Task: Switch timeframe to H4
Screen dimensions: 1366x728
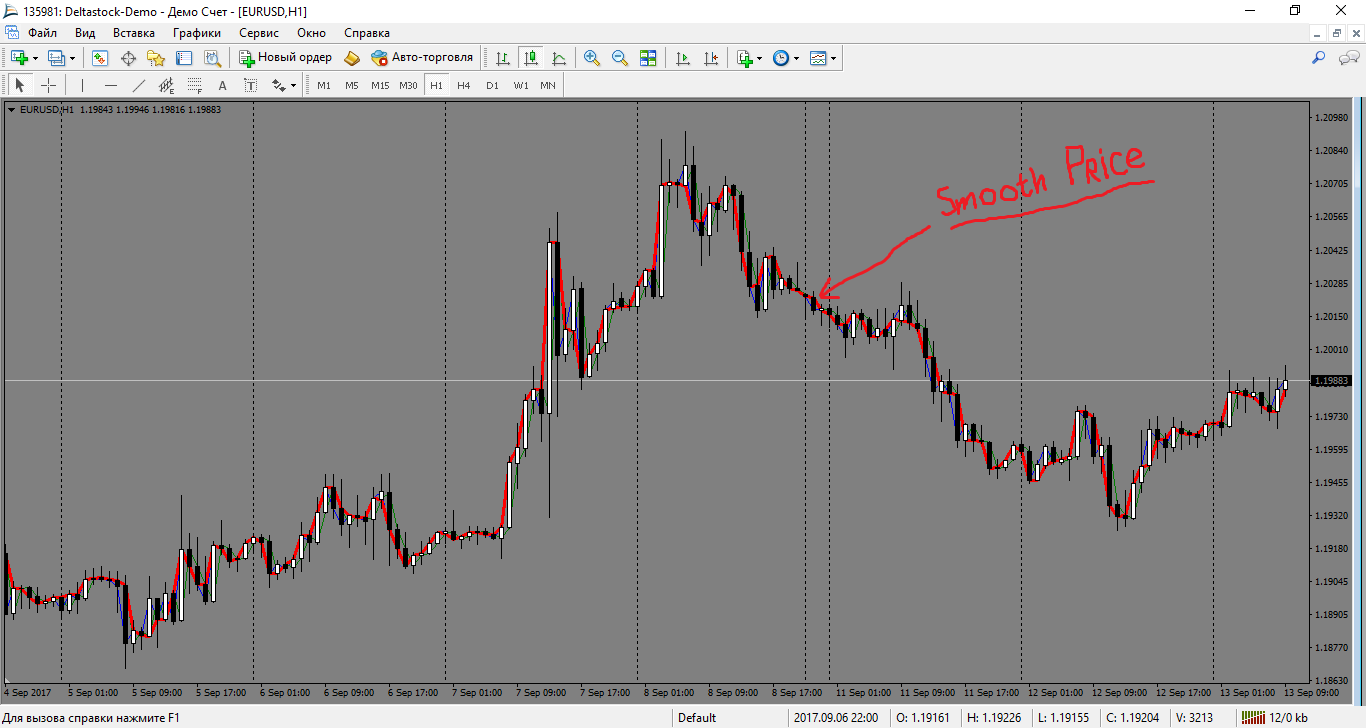Action: [464, 85]
